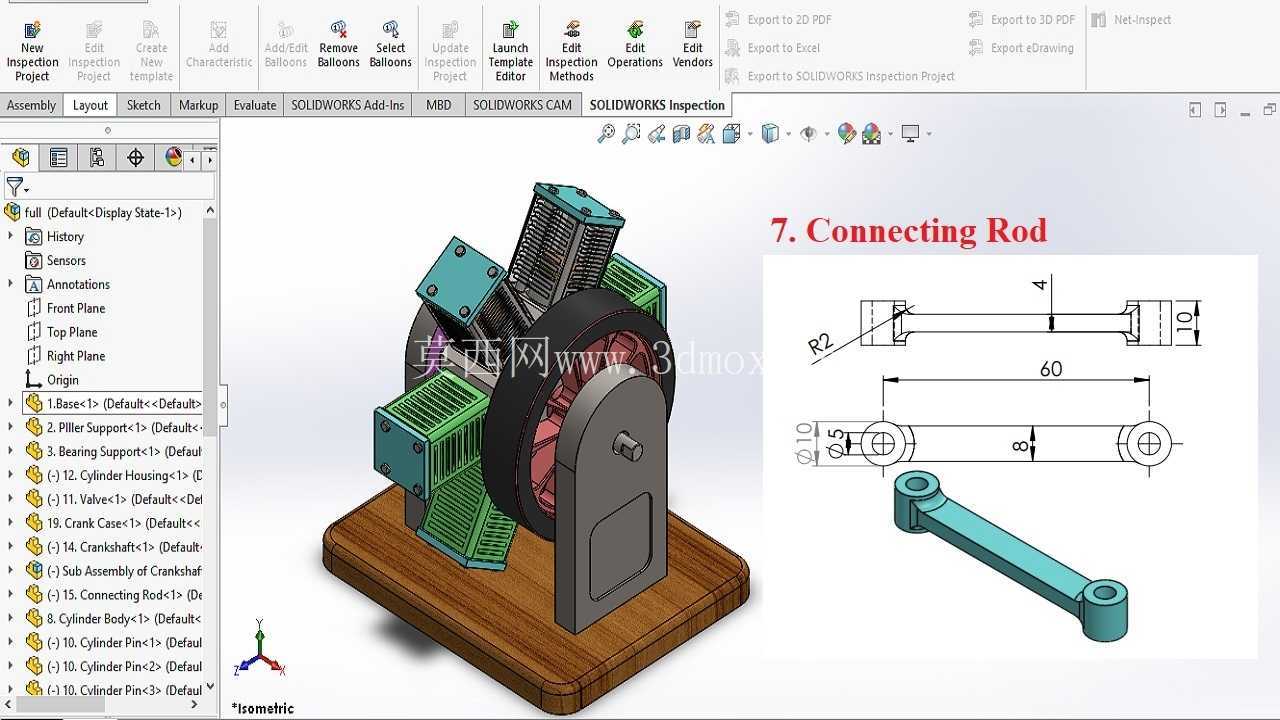Viewport: 1280px width, 720px height.
Task: Open Edit Inspection Methods
Action: [x=572, y=50]
